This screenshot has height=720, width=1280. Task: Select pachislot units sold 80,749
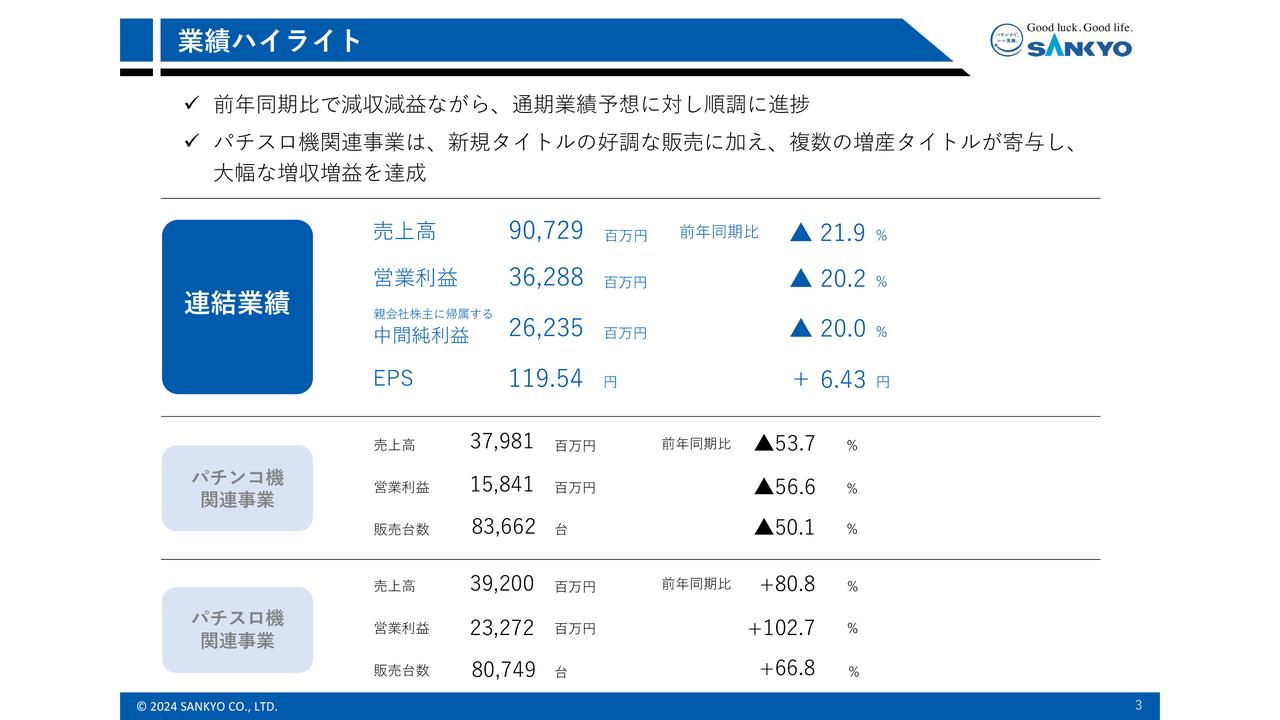(503, 669)
